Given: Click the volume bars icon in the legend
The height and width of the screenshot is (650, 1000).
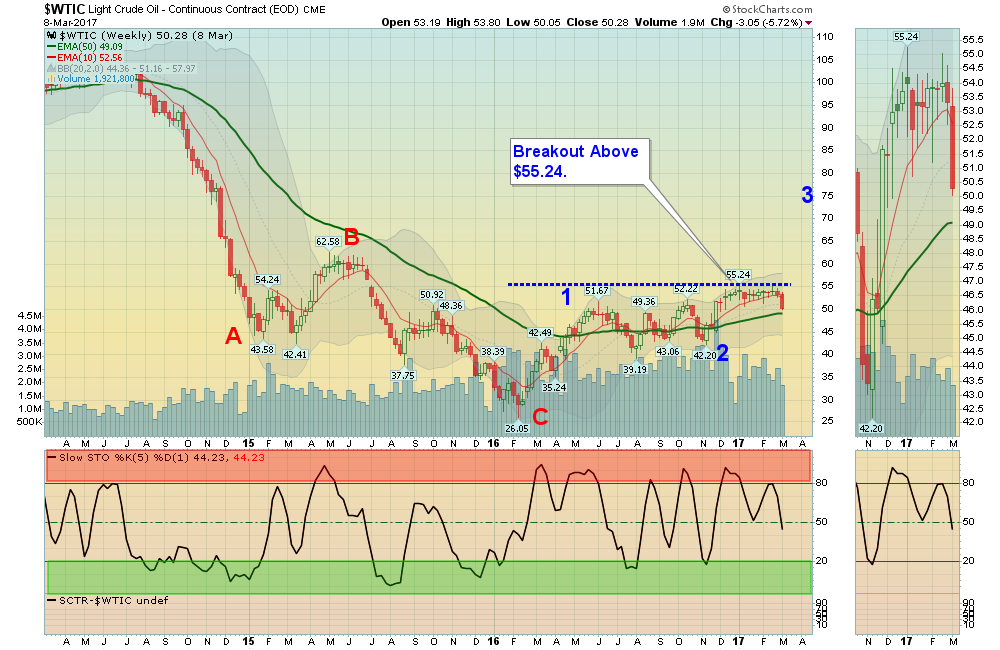Looking at the screenshot, I should [51, 79].
